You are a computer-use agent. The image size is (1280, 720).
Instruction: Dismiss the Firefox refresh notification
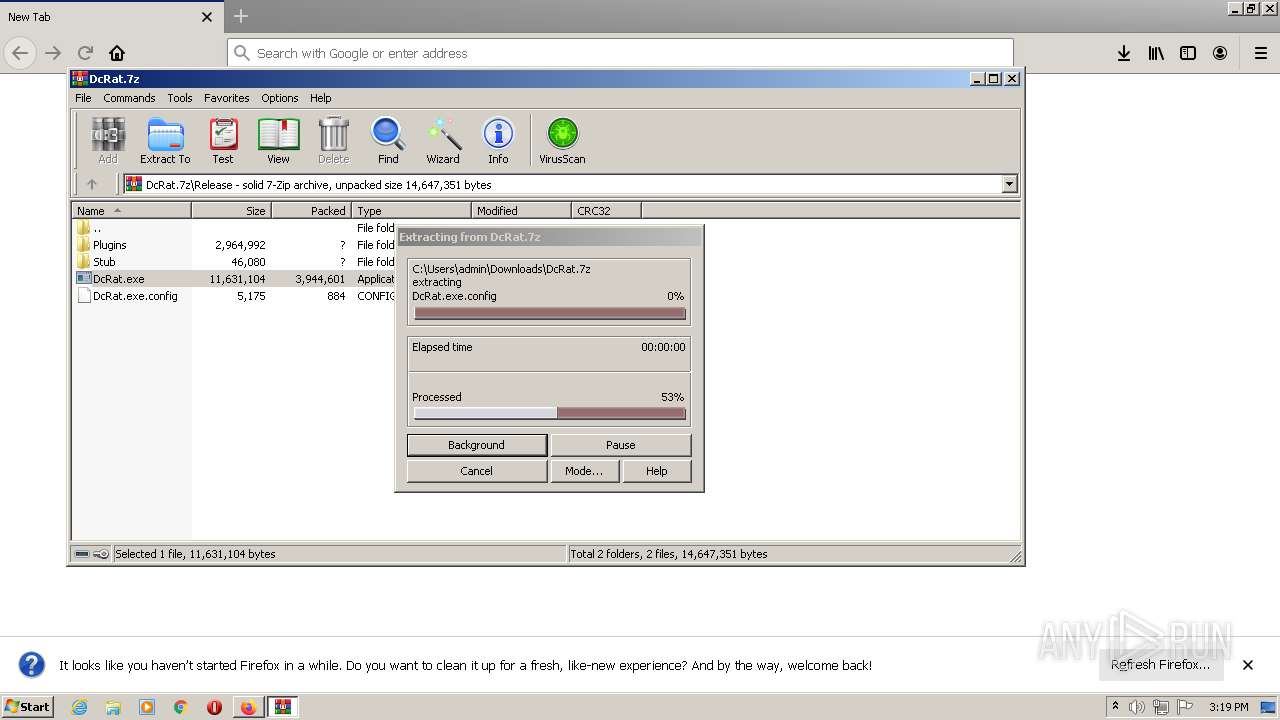[1248, 665]
